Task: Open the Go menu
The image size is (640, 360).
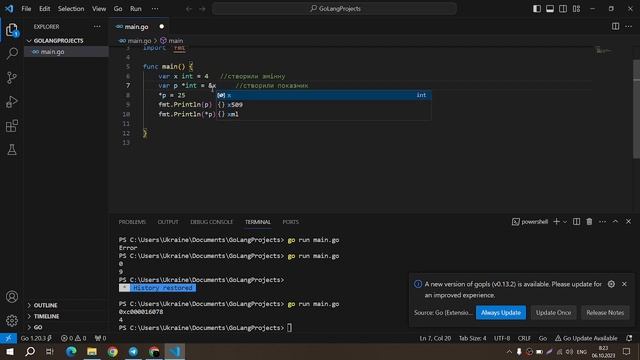Action: (118, 9)
